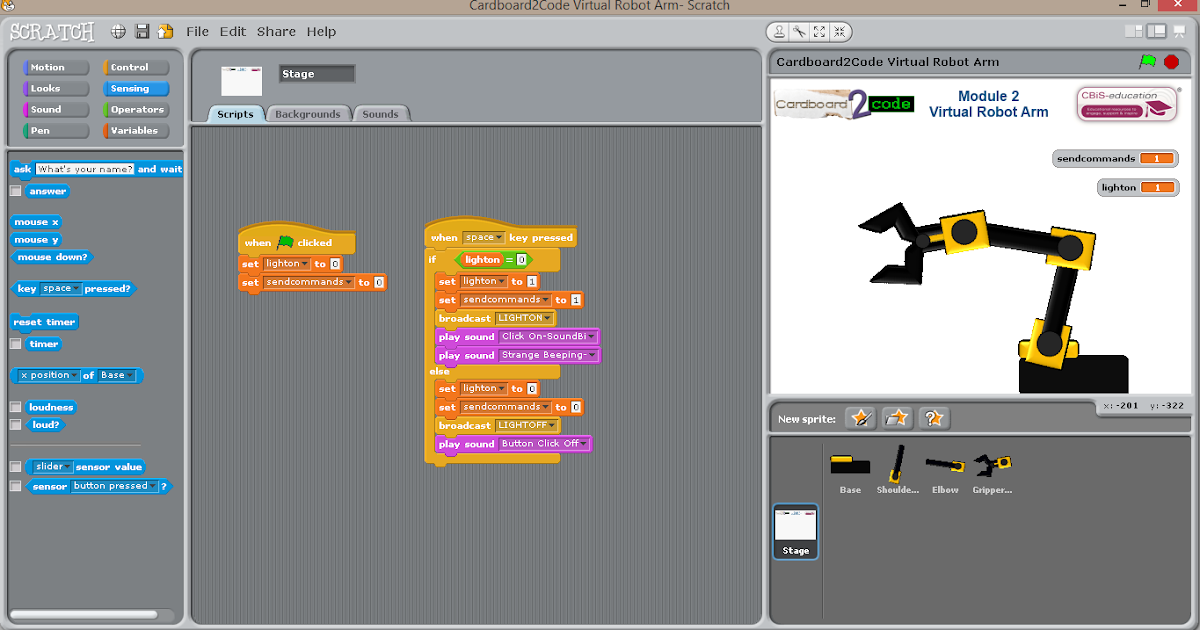
Task: Switch to the Backgrounds tab
Action: coord(308,114)
